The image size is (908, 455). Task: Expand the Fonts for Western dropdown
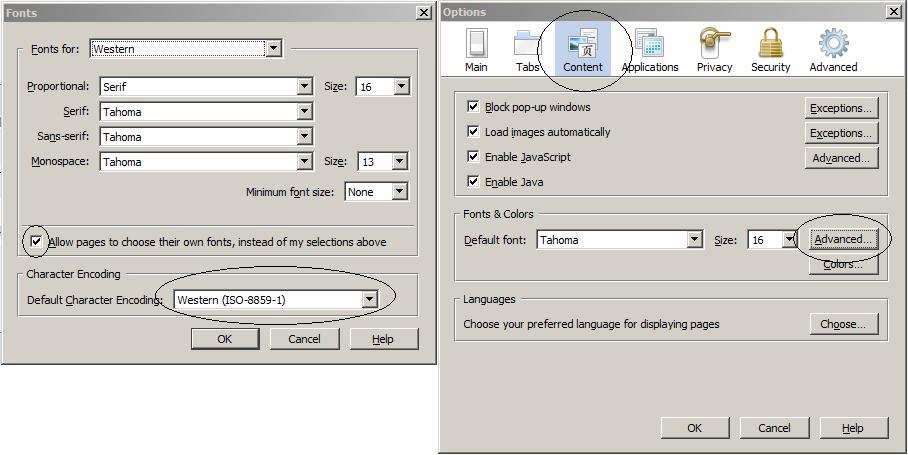[186, 49]
